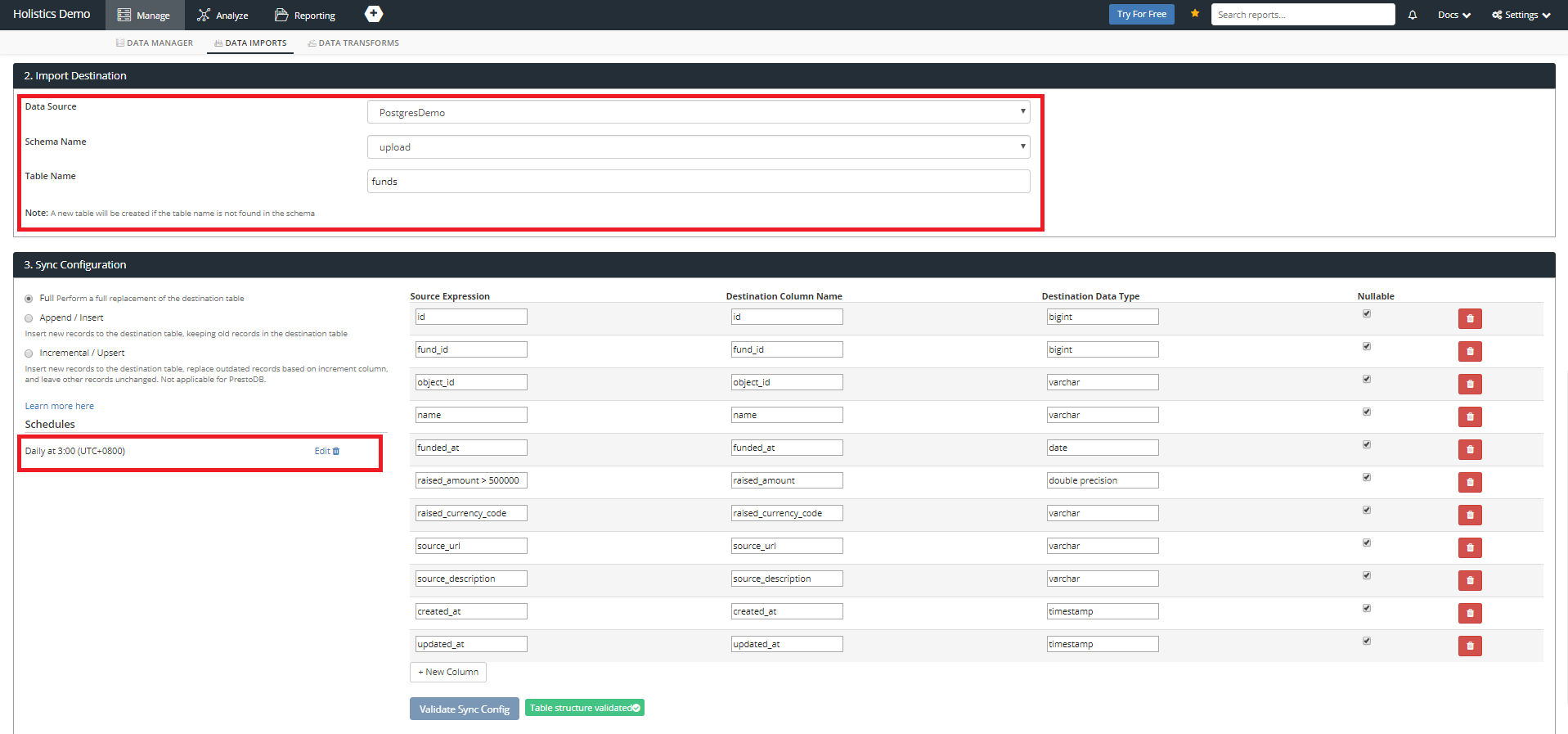The height and width of the screenshot is (734, 1568).
Task: Click trash icon beside schedule Edit link
Action: 336,451
